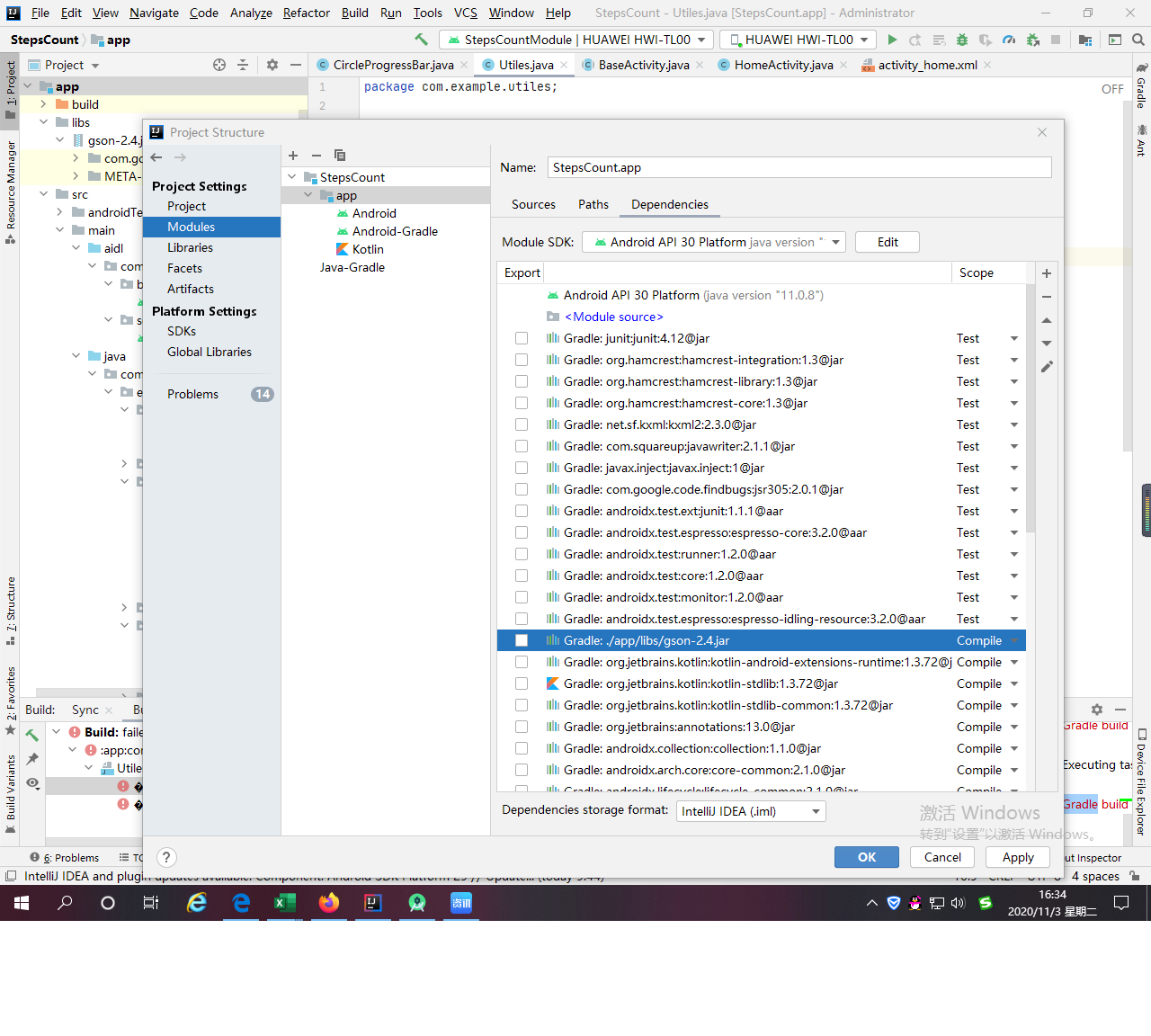Click the Debug app bug icon

[x=962, y=40]
